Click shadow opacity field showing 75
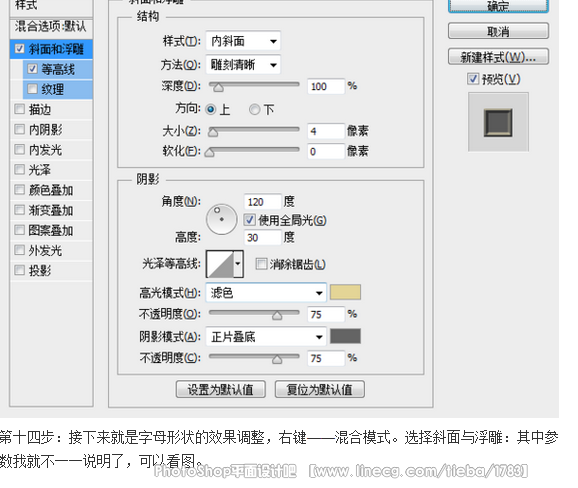The width and height of the screenshot is (578, 488). (x=326, y=358)
